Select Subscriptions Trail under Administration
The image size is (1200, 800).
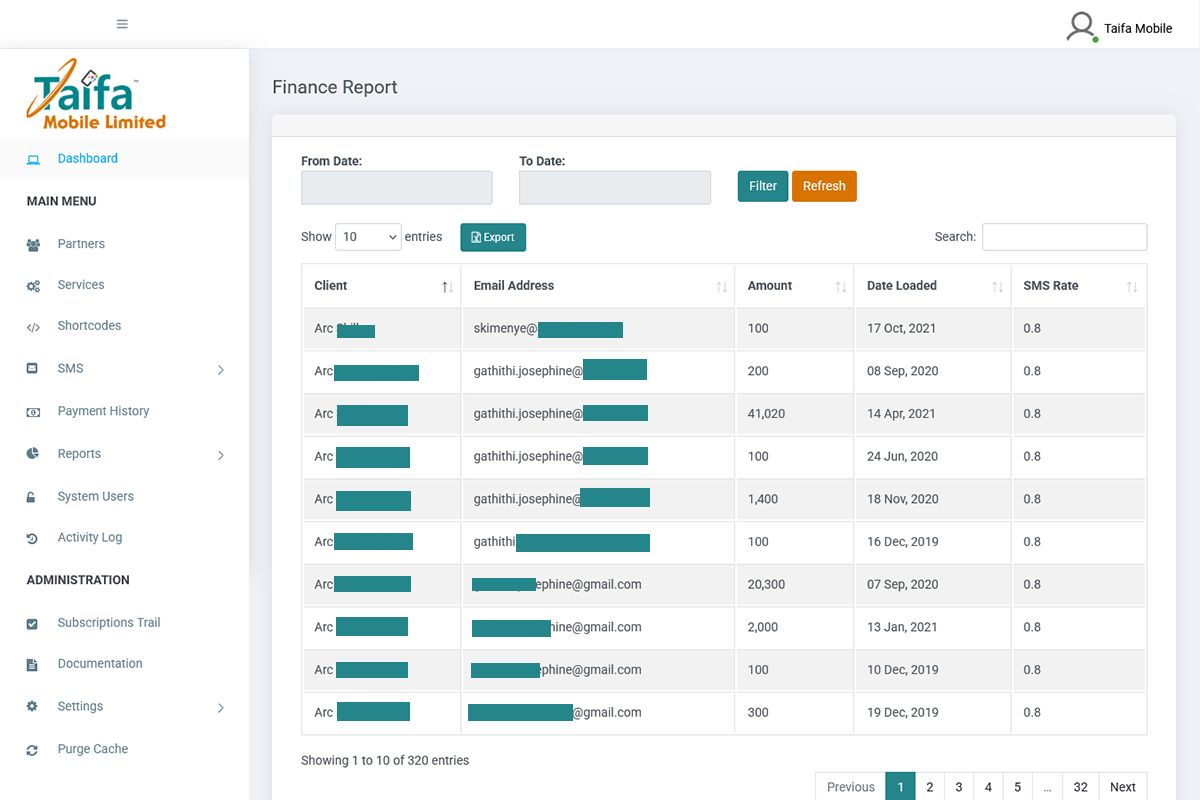click(108, 622)
